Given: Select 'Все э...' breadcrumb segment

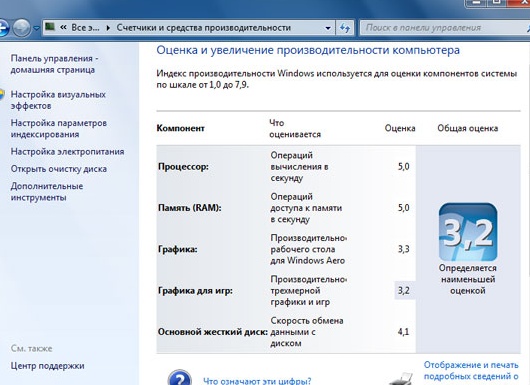Looking at the screenshot, I should 85,28.
